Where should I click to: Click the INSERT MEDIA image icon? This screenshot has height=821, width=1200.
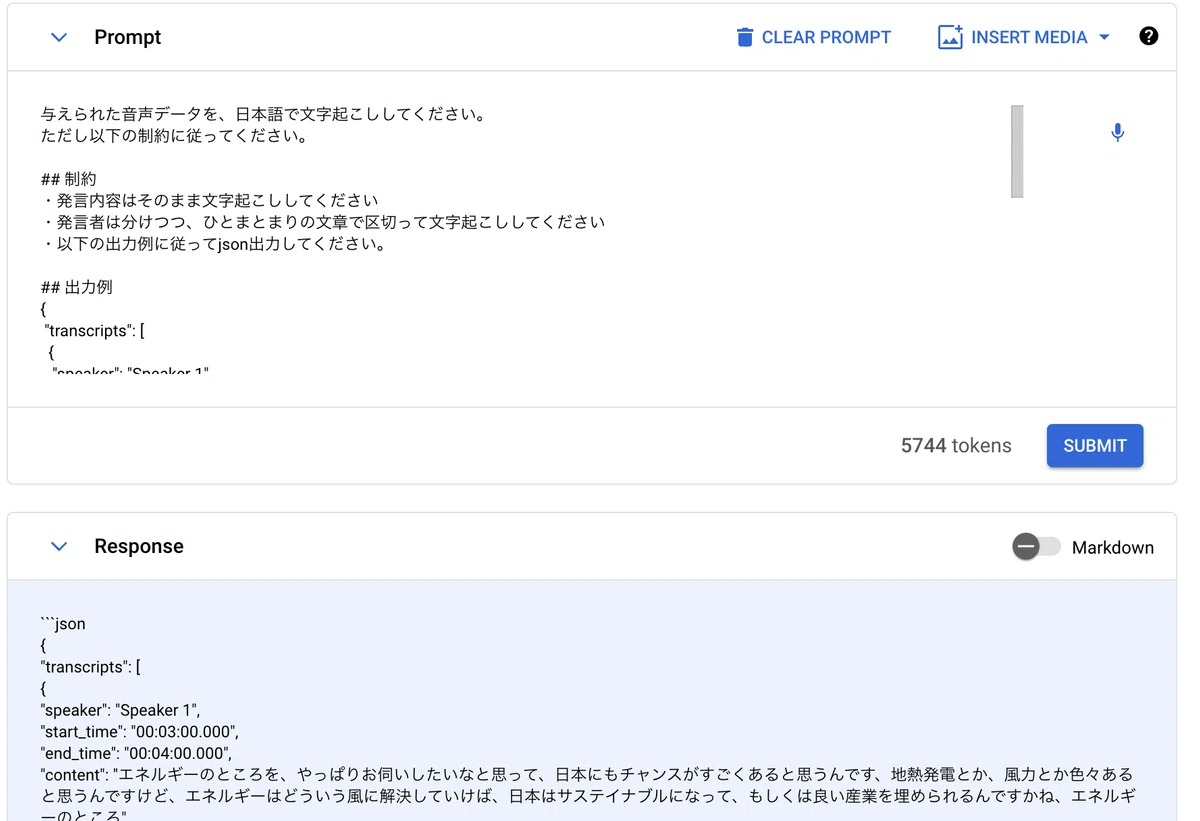tap(950, 37)
